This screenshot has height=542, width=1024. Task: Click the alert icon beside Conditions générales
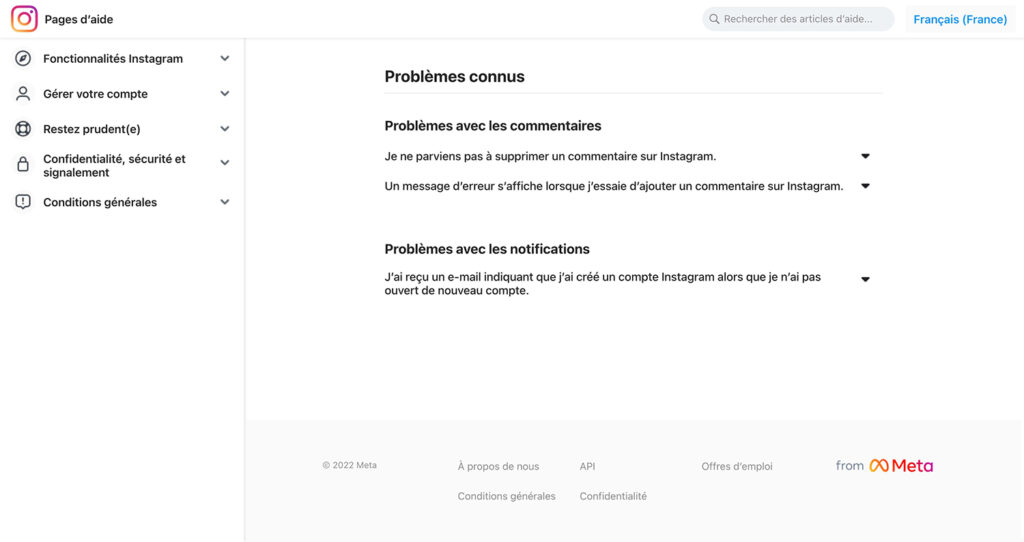click(23, 202)
